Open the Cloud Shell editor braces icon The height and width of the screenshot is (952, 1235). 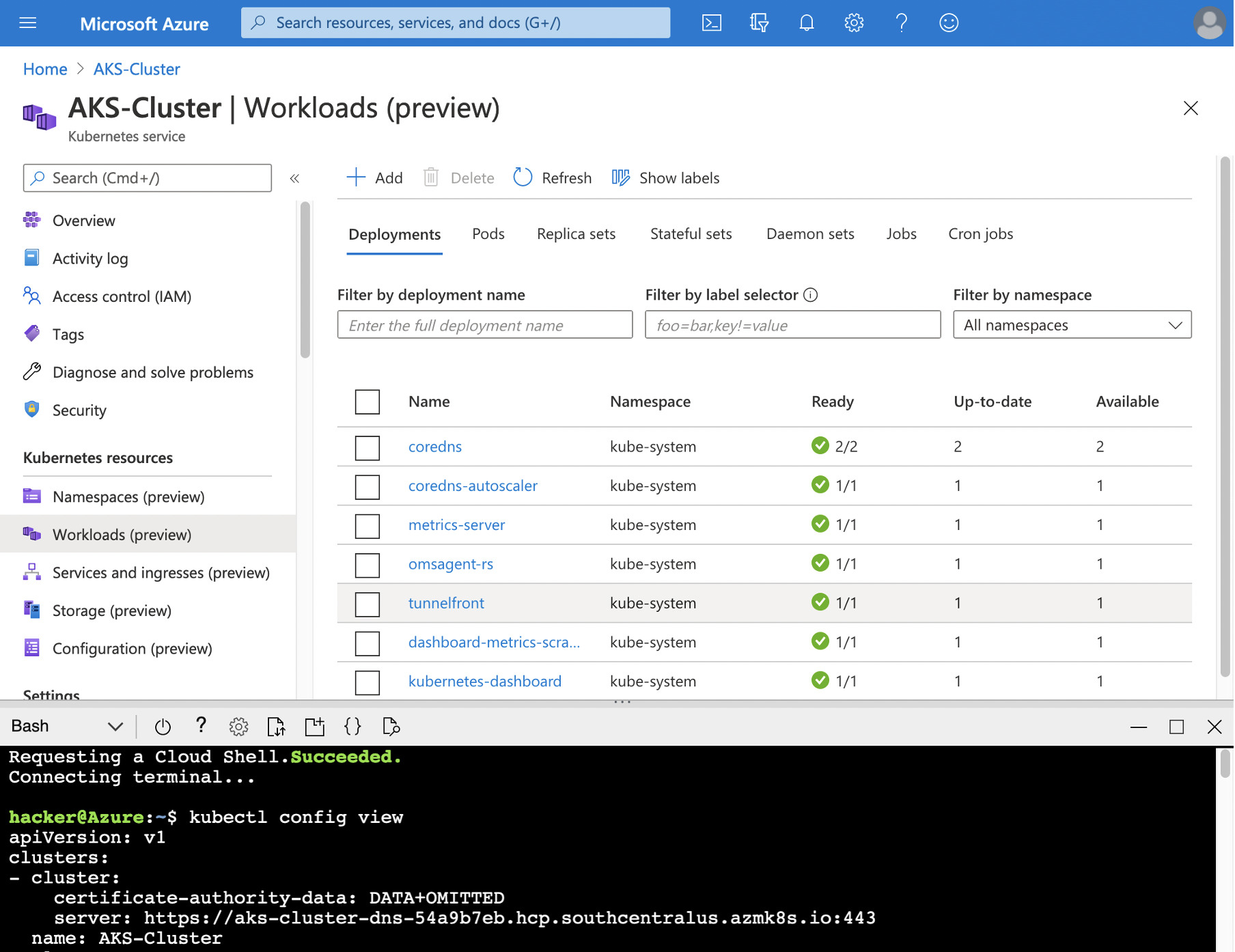tap(352, 727)
